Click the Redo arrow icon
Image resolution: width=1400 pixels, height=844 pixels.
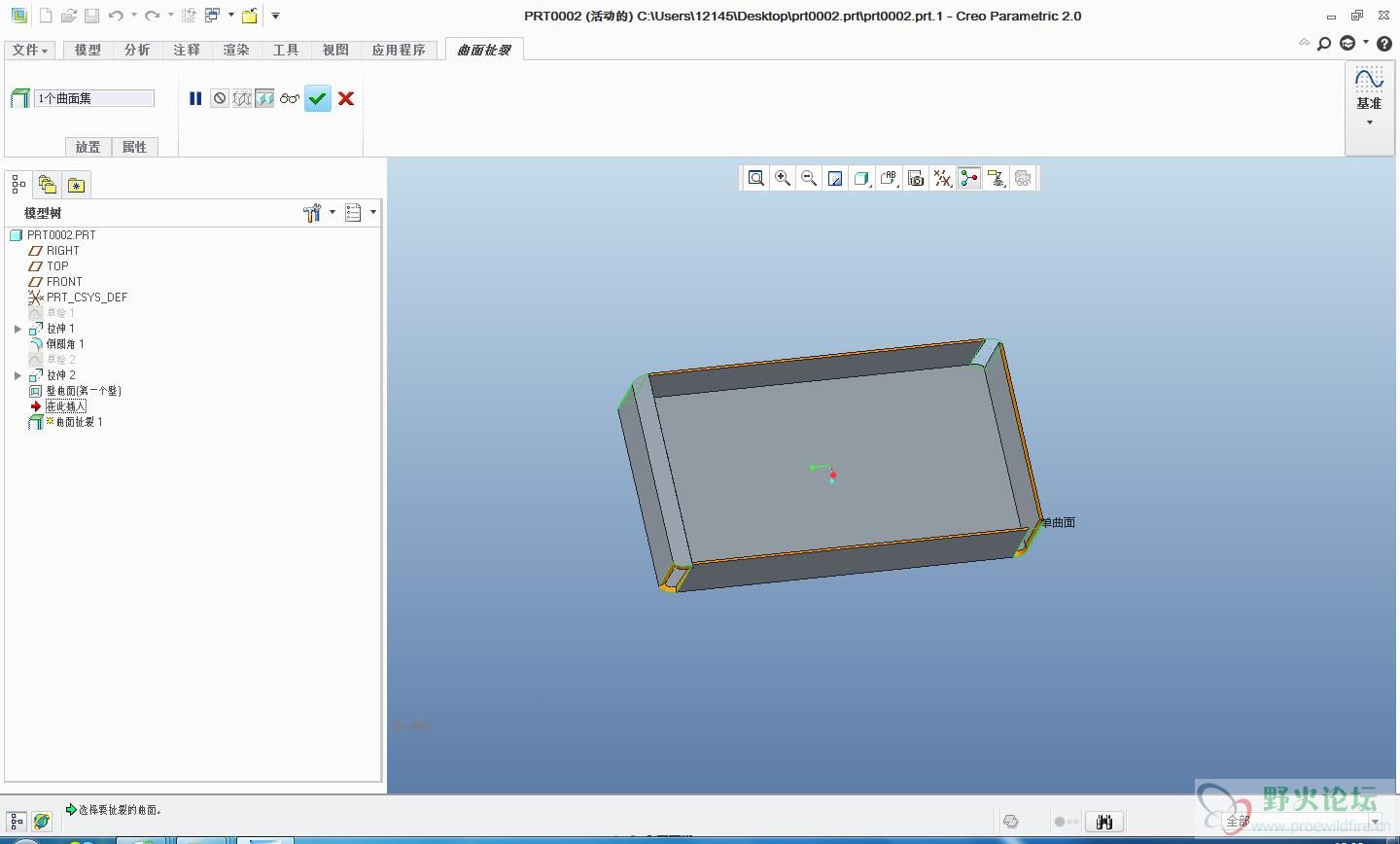(153, 16)
